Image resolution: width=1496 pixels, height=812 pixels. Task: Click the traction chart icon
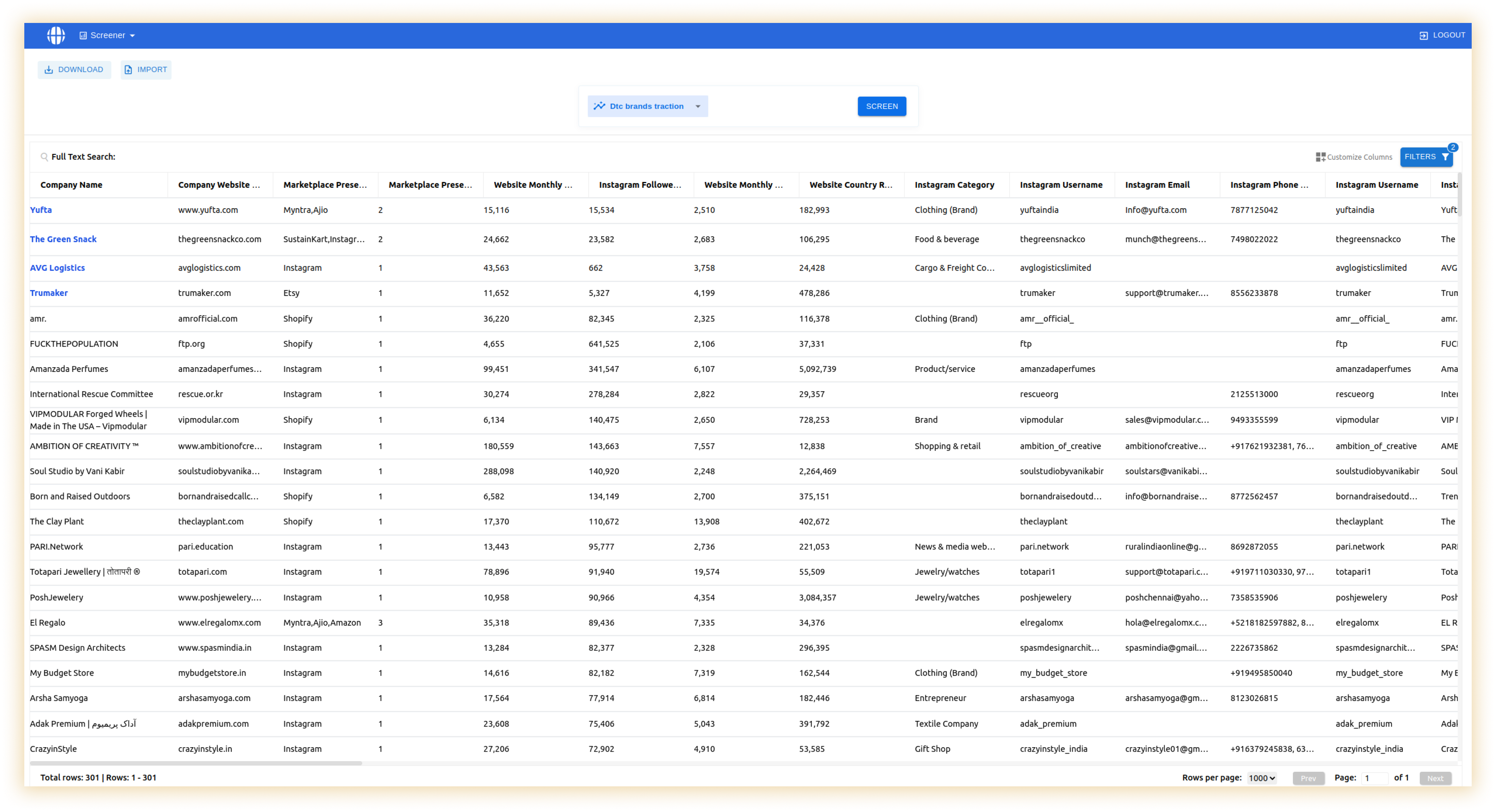point(599,106)
